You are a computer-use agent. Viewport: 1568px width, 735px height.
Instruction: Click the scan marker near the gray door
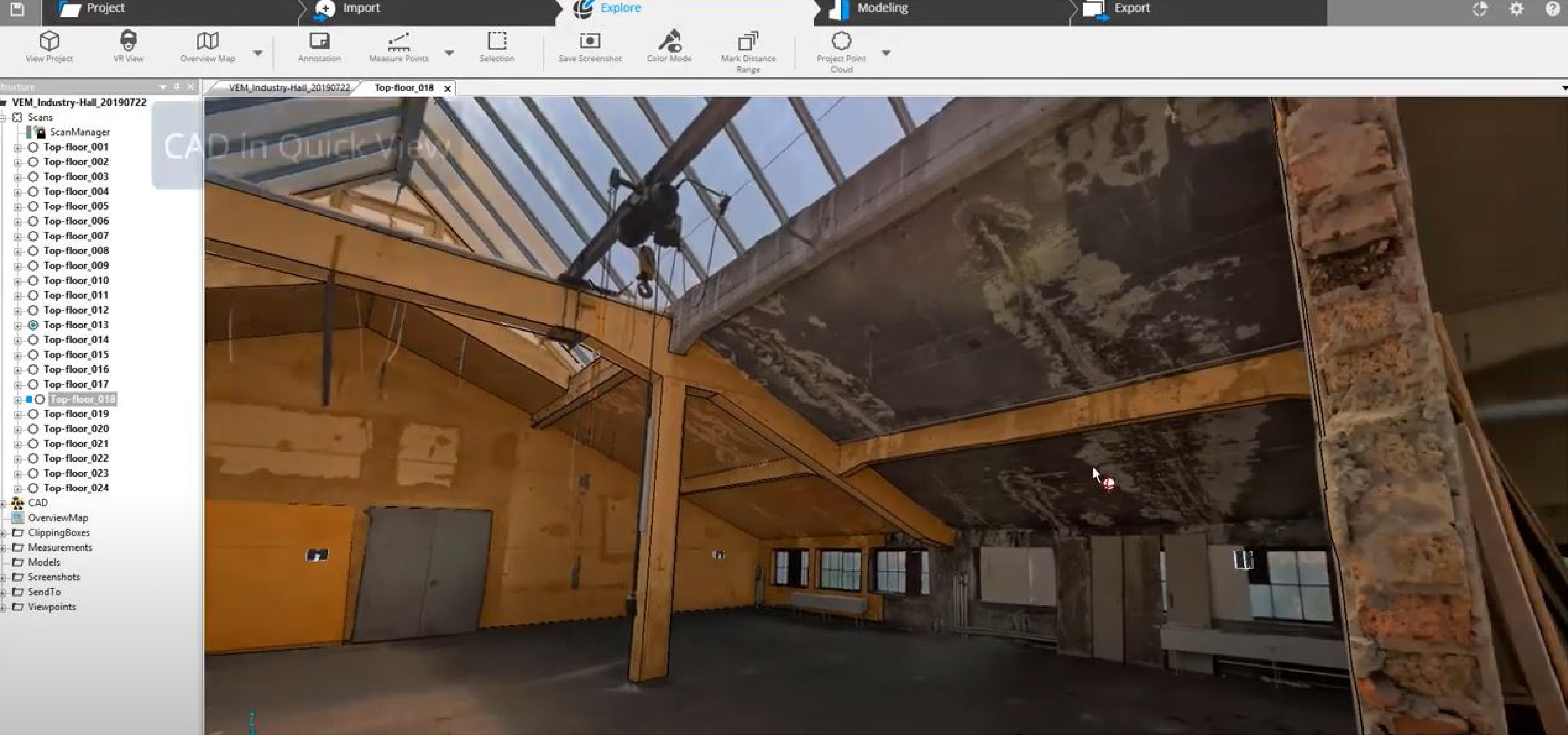(317, 555)
